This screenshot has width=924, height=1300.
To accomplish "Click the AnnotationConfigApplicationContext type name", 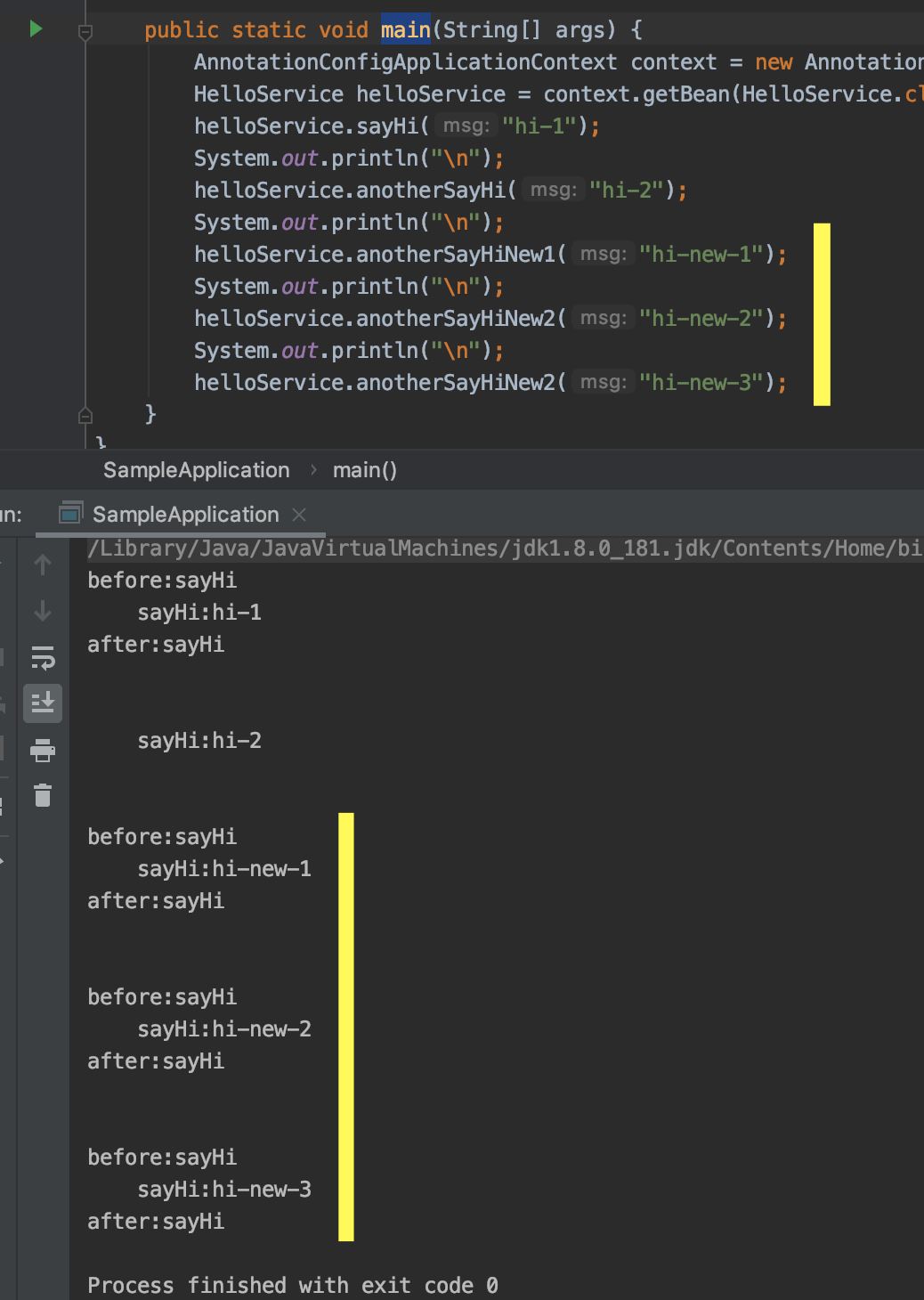I will coord(405,62).
